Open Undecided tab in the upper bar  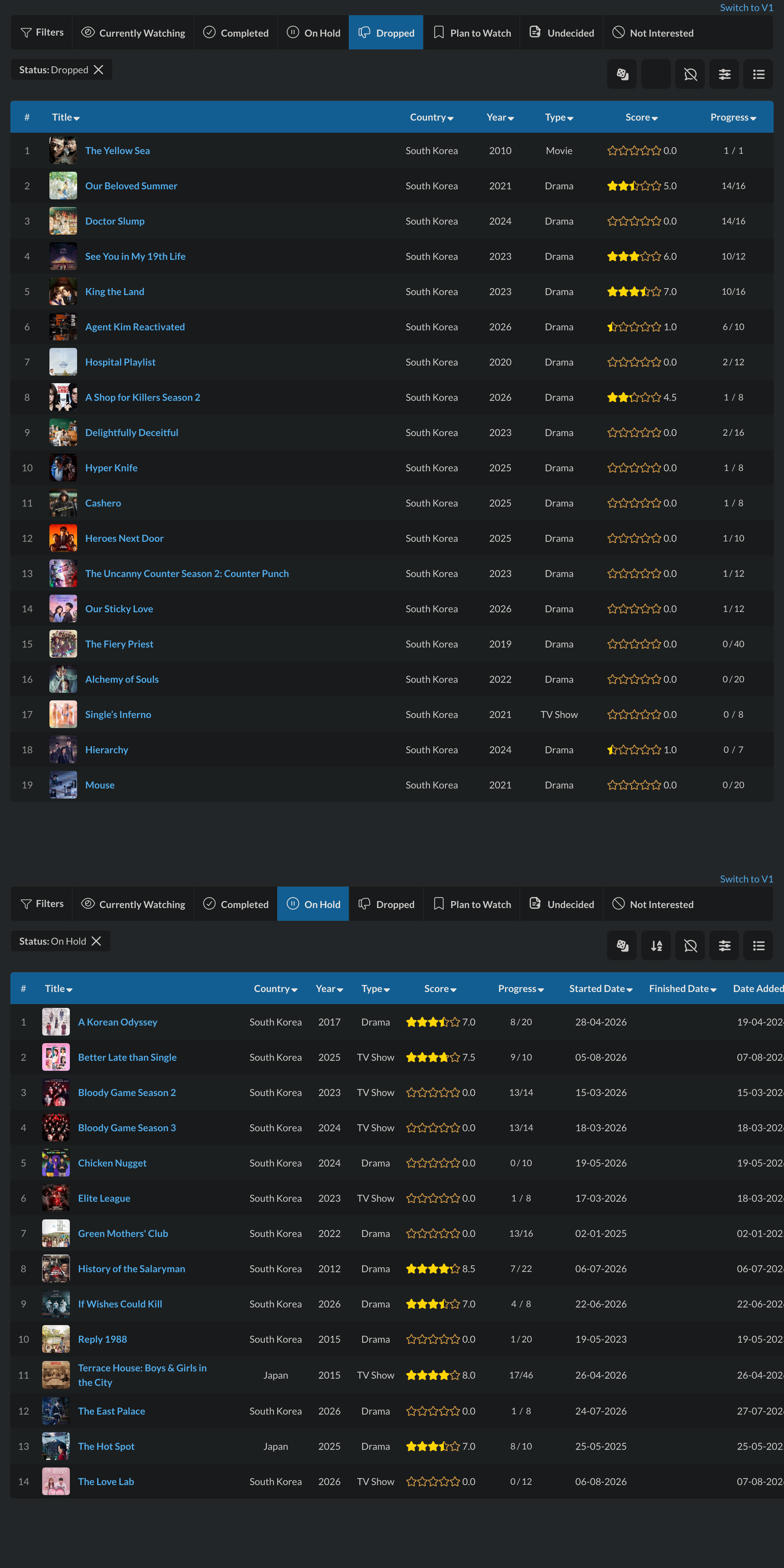point(562,32)
